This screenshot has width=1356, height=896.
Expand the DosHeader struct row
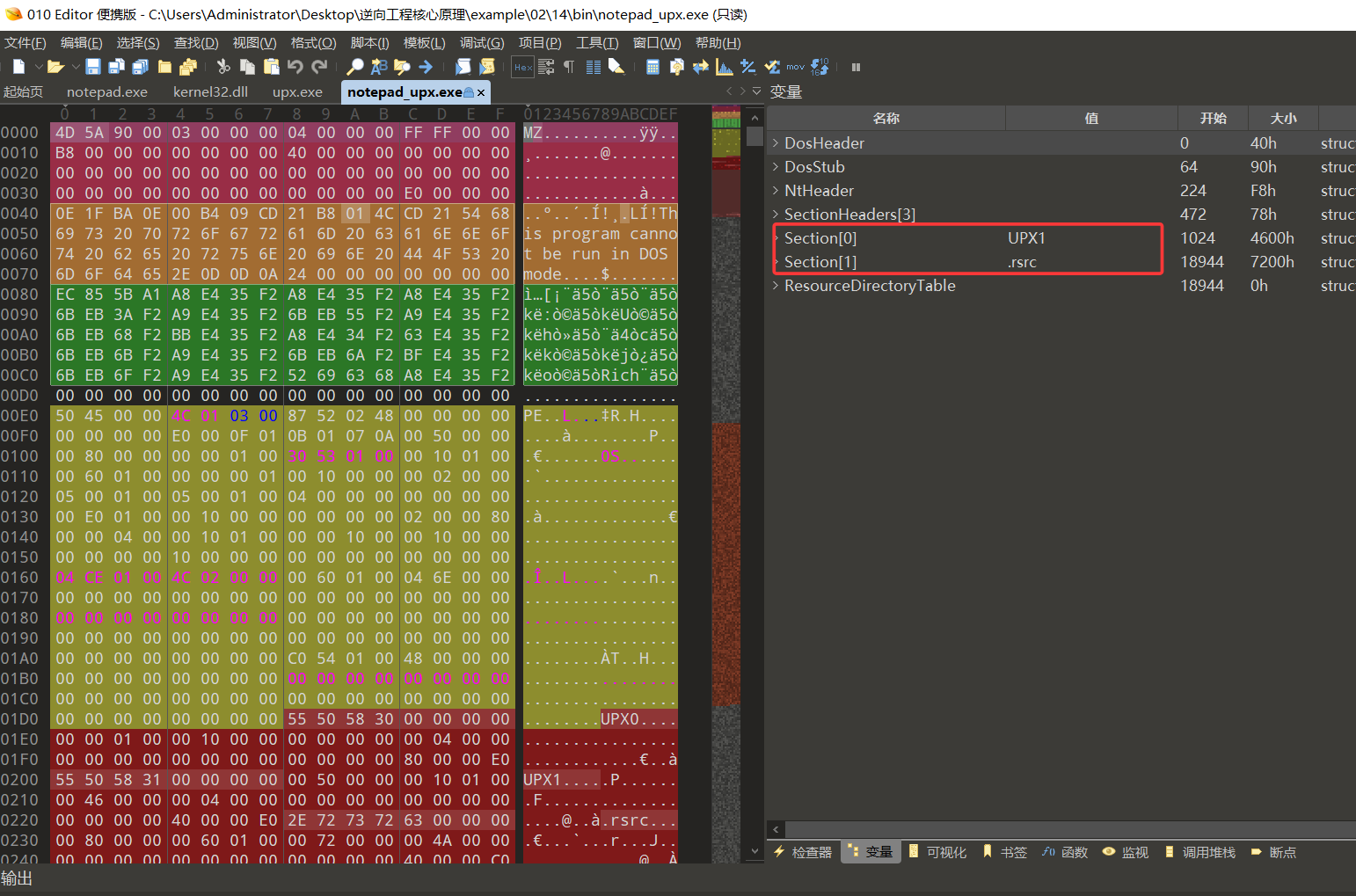[776, 143]
